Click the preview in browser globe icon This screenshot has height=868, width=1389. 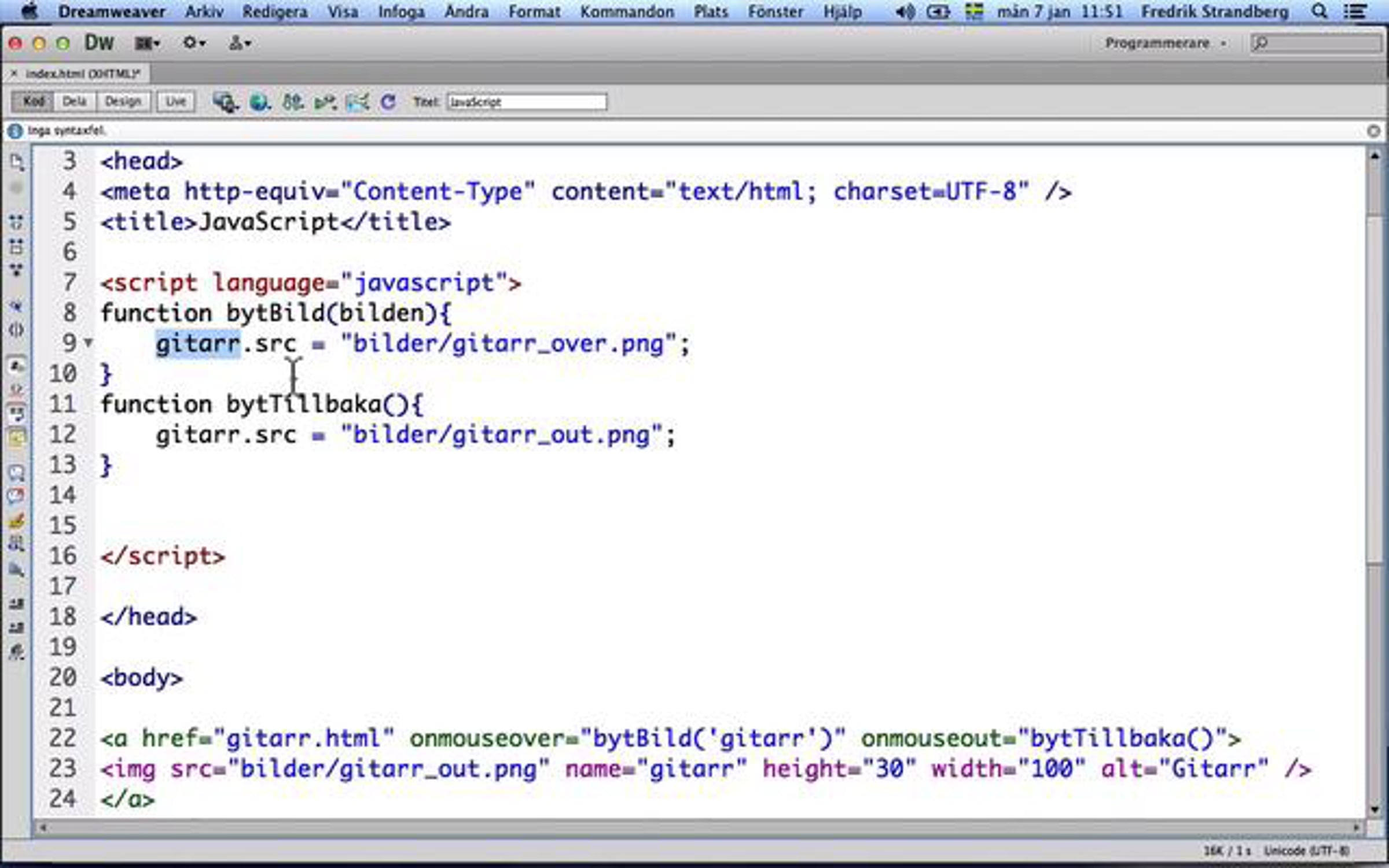click(259, 102)
